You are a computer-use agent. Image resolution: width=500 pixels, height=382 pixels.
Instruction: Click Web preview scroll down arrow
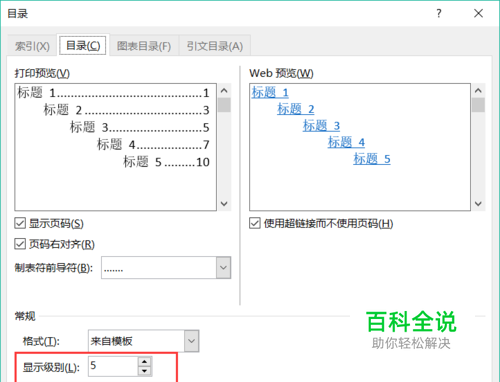[478, 203]
